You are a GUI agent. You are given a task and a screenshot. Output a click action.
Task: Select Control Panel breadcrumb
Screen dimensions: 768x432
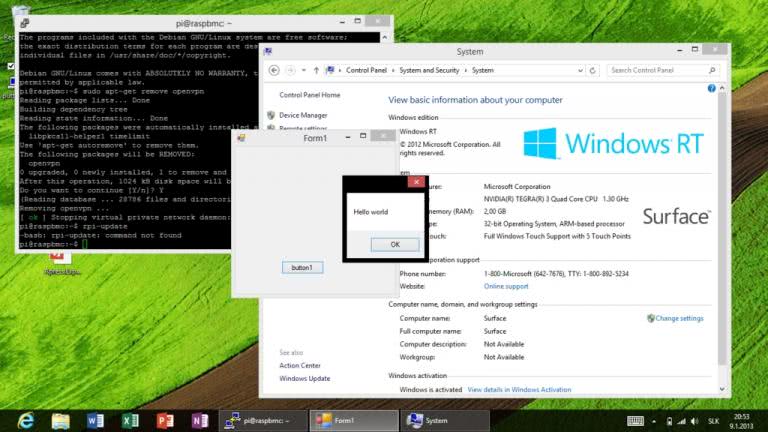[366, 71]
